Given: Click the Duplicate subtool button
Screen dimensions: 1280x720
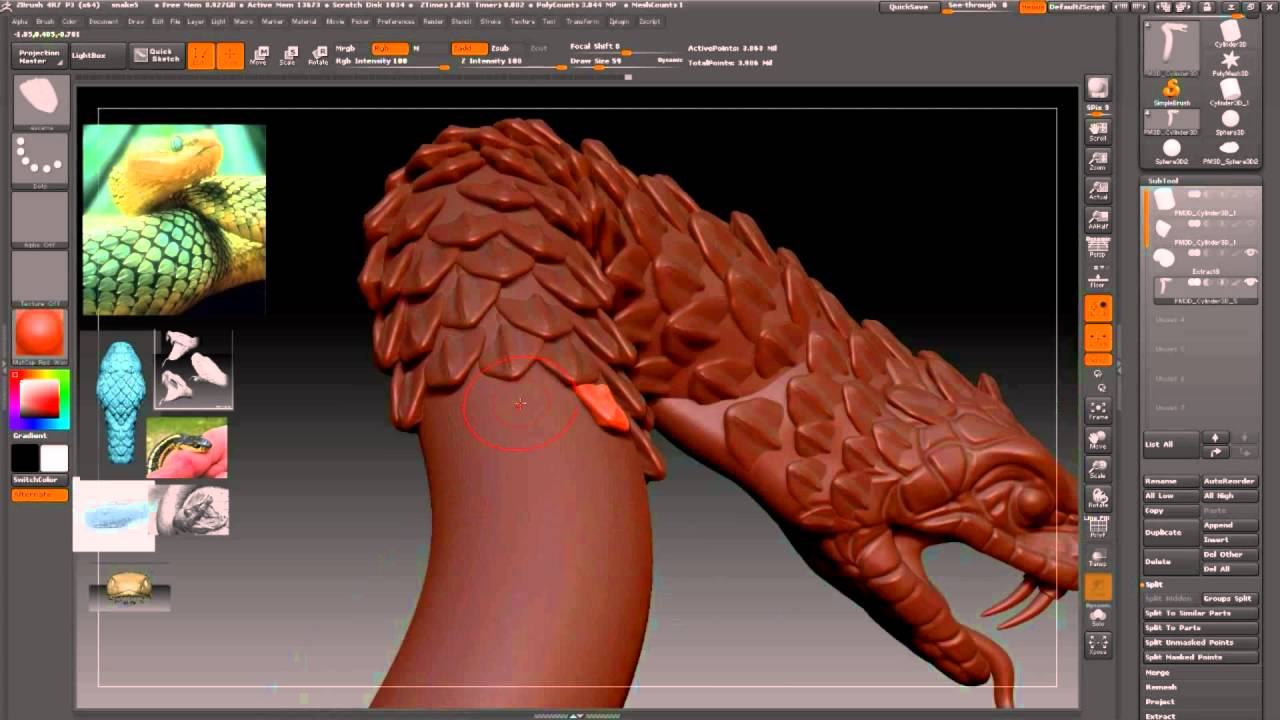Looking at the screenshot, I should [x=1170, y=532].
